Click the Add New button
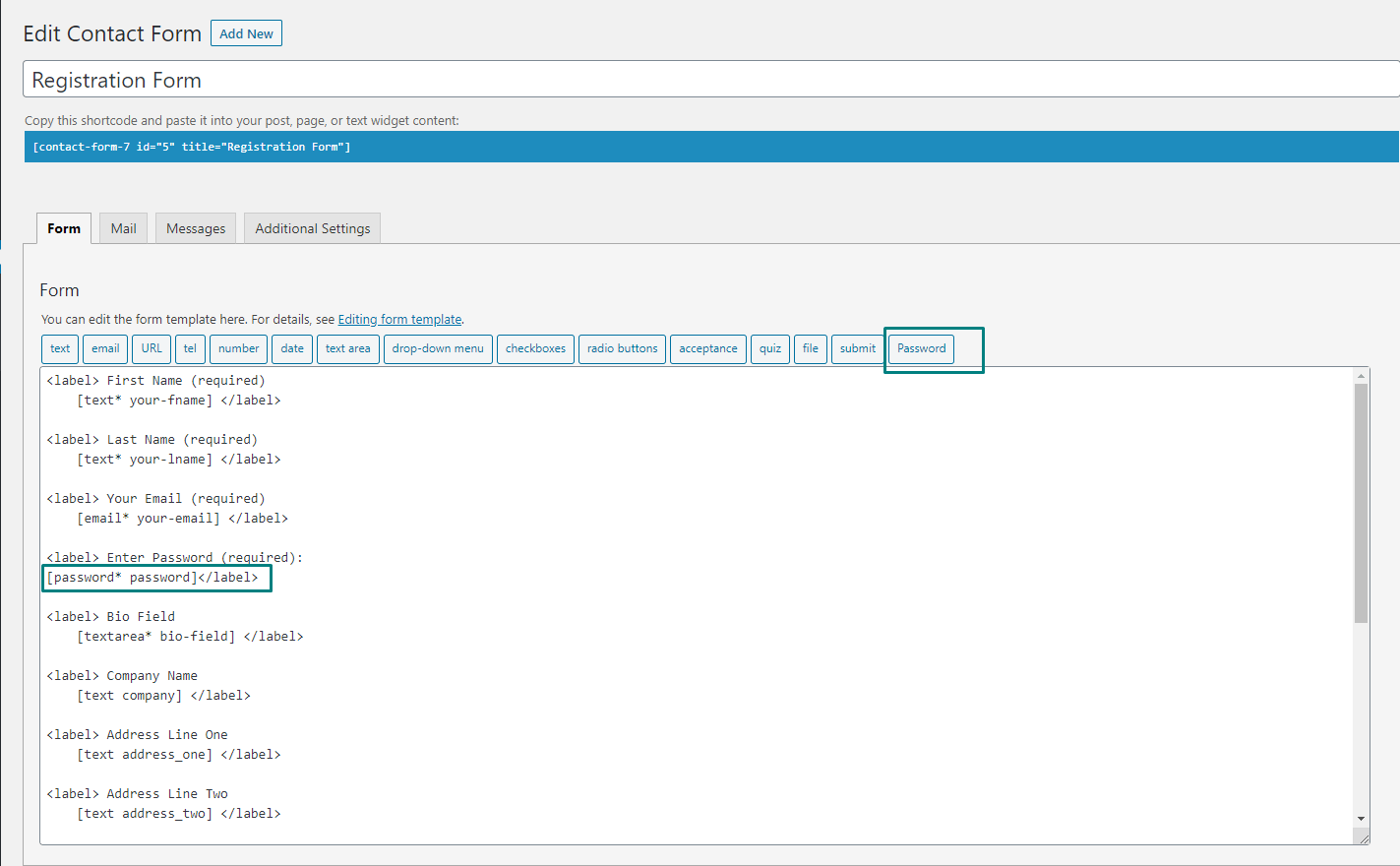The image size is (1400, 866). click(246, 32)
